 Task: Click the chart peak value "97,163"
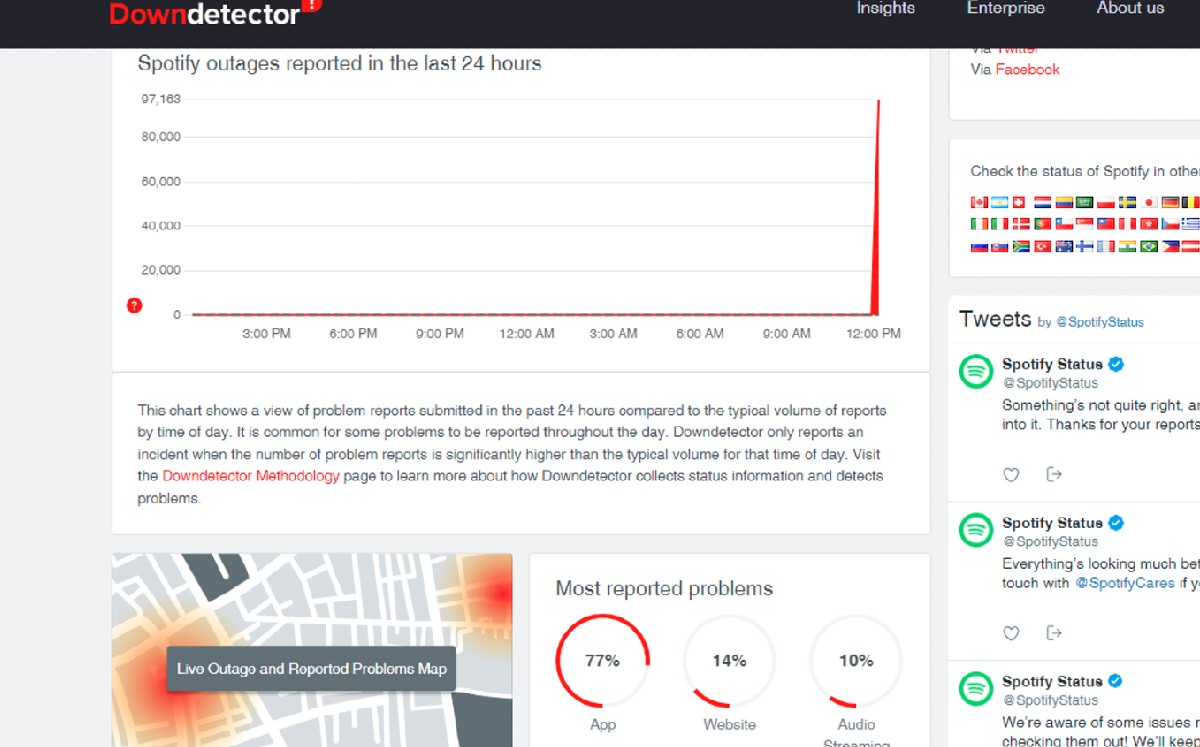161,99
